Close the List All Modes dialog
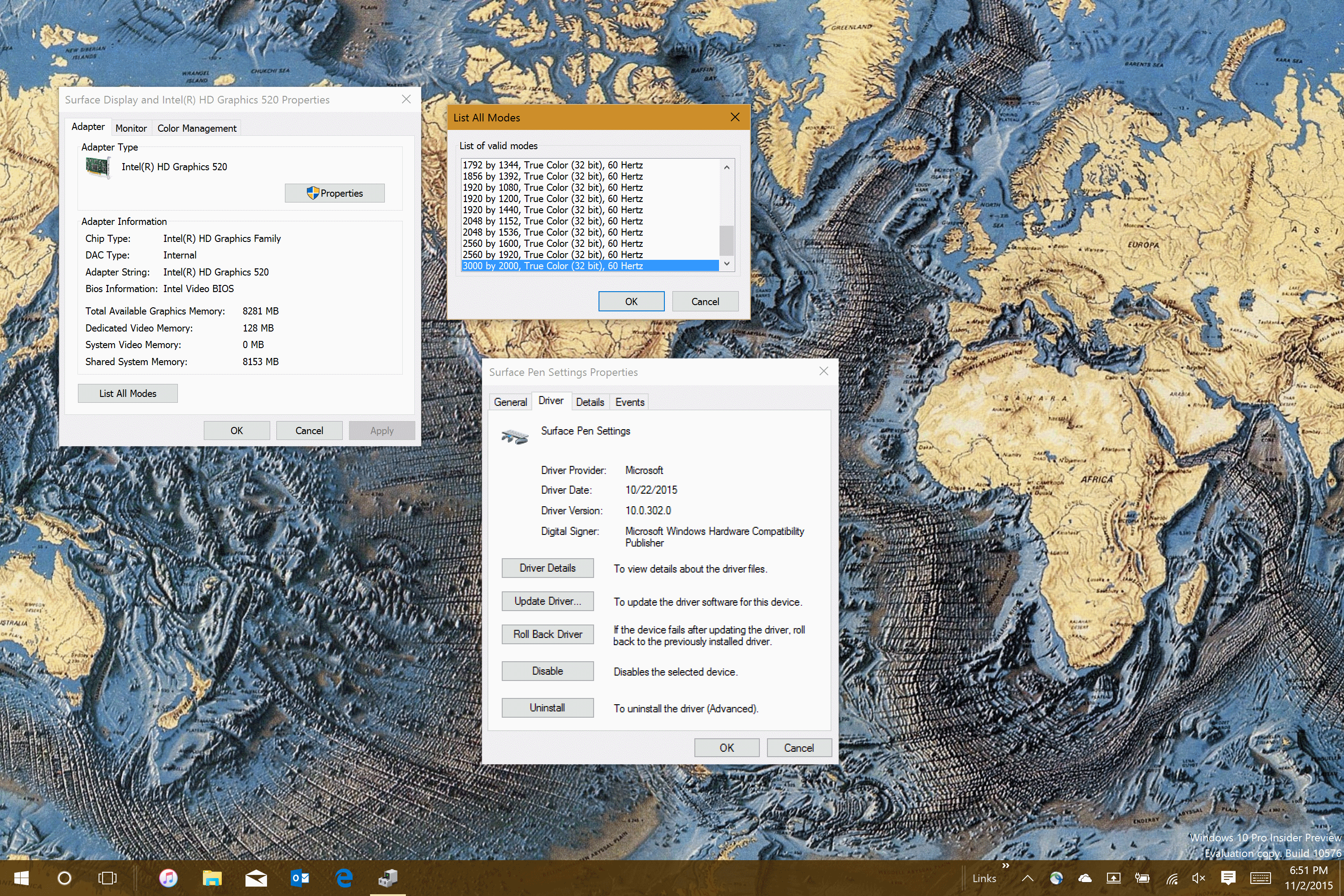 click(735, 117)
